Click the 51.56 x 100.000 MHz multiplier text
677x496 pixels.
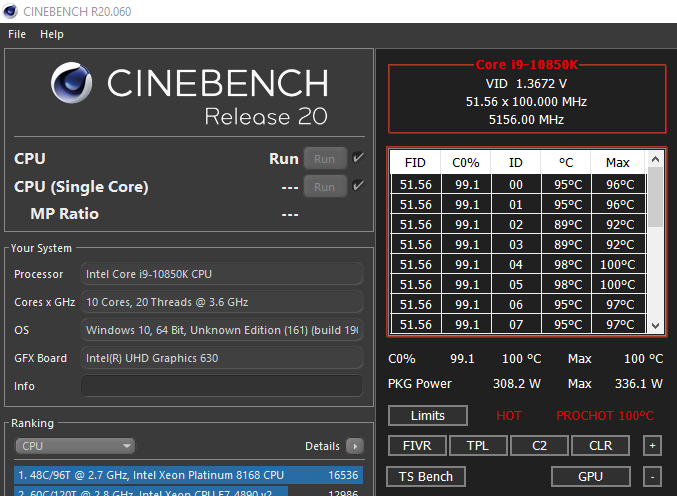(x=526, y=101)
